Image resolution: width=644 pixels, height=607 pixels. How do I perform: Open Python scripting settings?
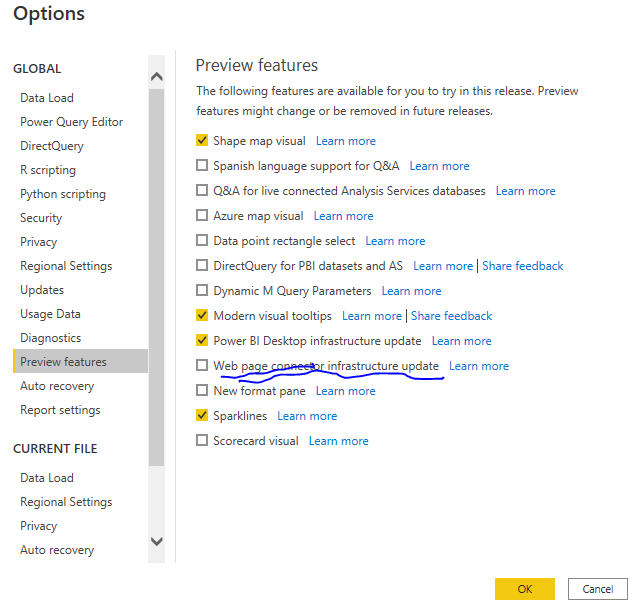click(63, 194)
